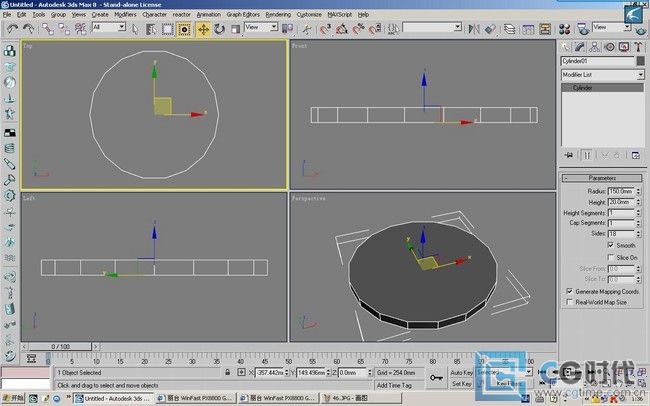
Task: Open the selection filter All dropdown
Action: 109,27
